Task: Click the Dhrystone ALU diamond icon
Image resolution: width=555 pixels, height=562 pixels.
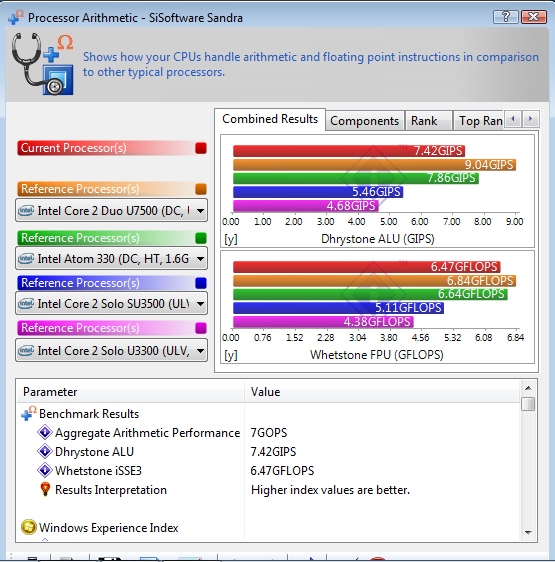Action: (x=45, y=451)
